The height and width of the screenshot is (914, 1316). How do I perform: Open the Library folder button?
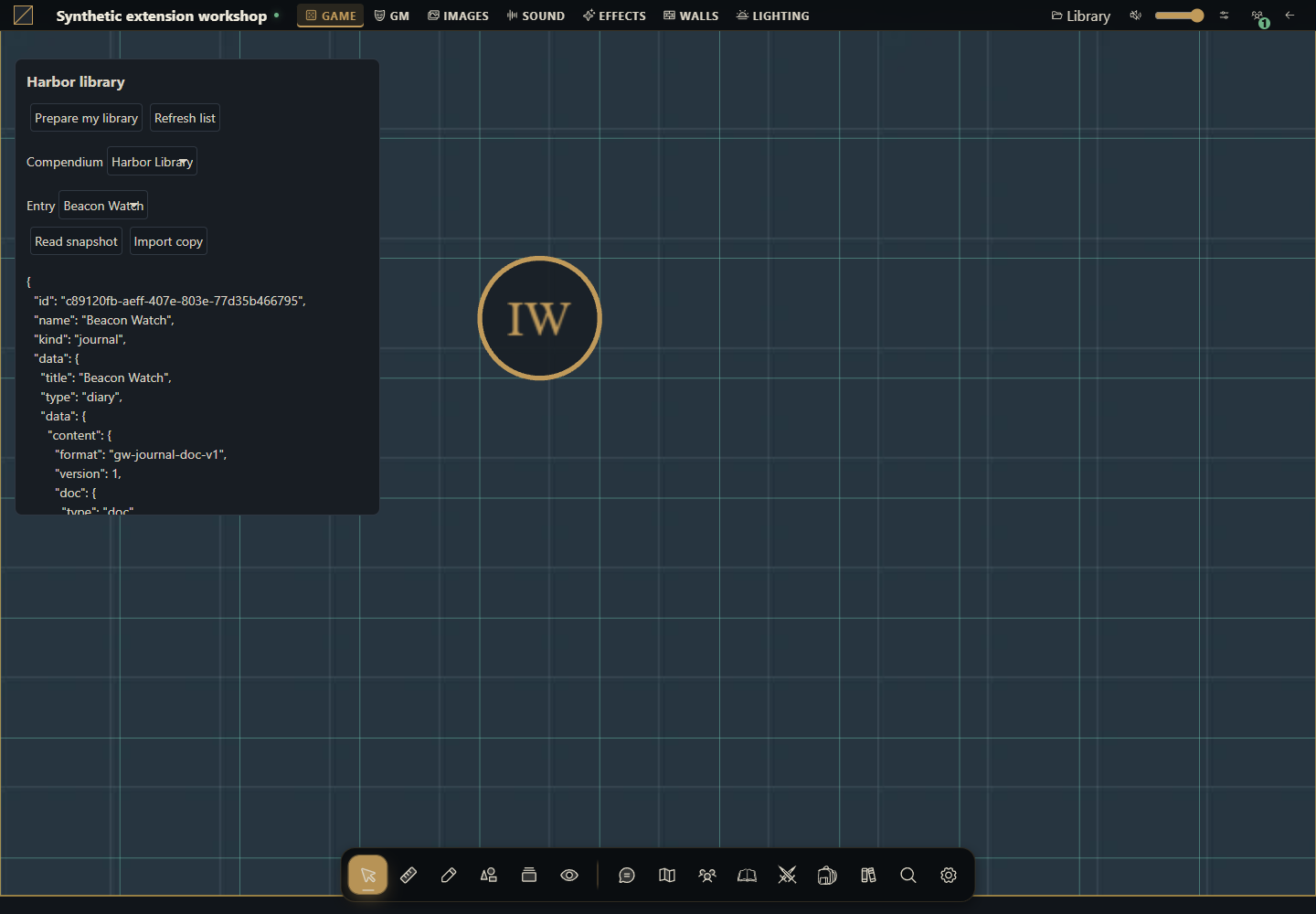click(1081, 16)
